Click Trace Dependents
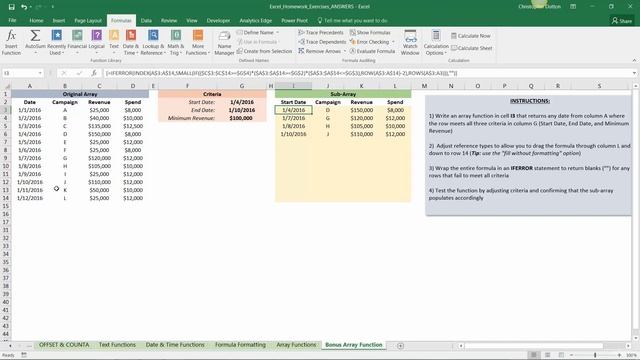Viewport: 640px width, 360px height. pos(322,42)
